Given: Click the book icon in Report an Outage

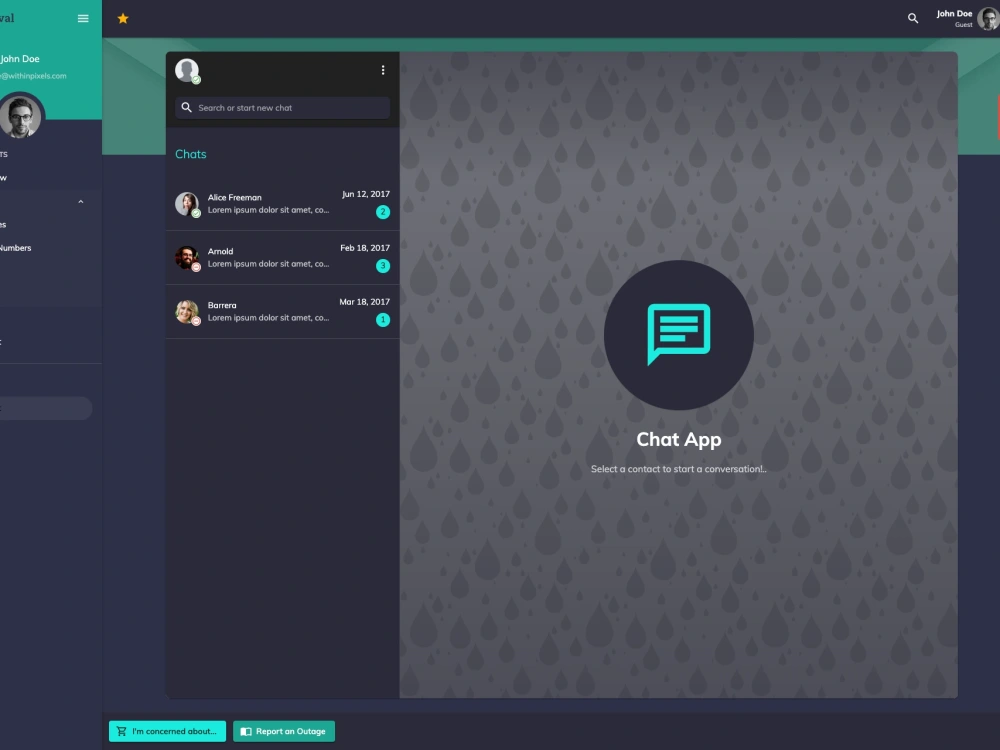Looking at the screenshot, I should (246, 732).
